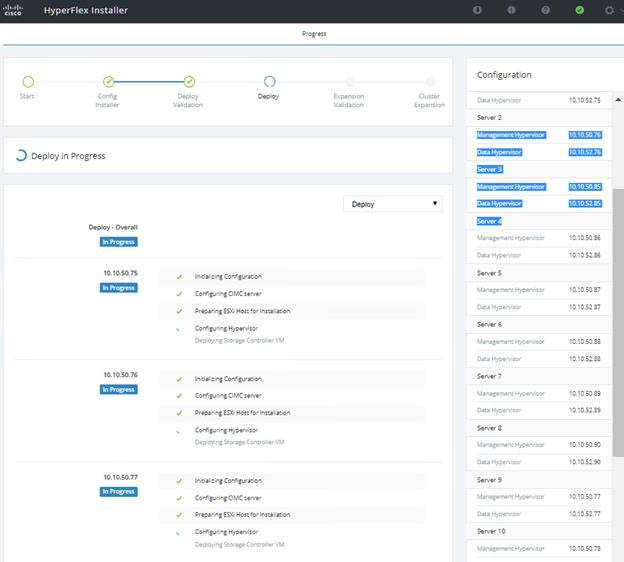Click IP value 10.10.50.88

click(585, 342)
